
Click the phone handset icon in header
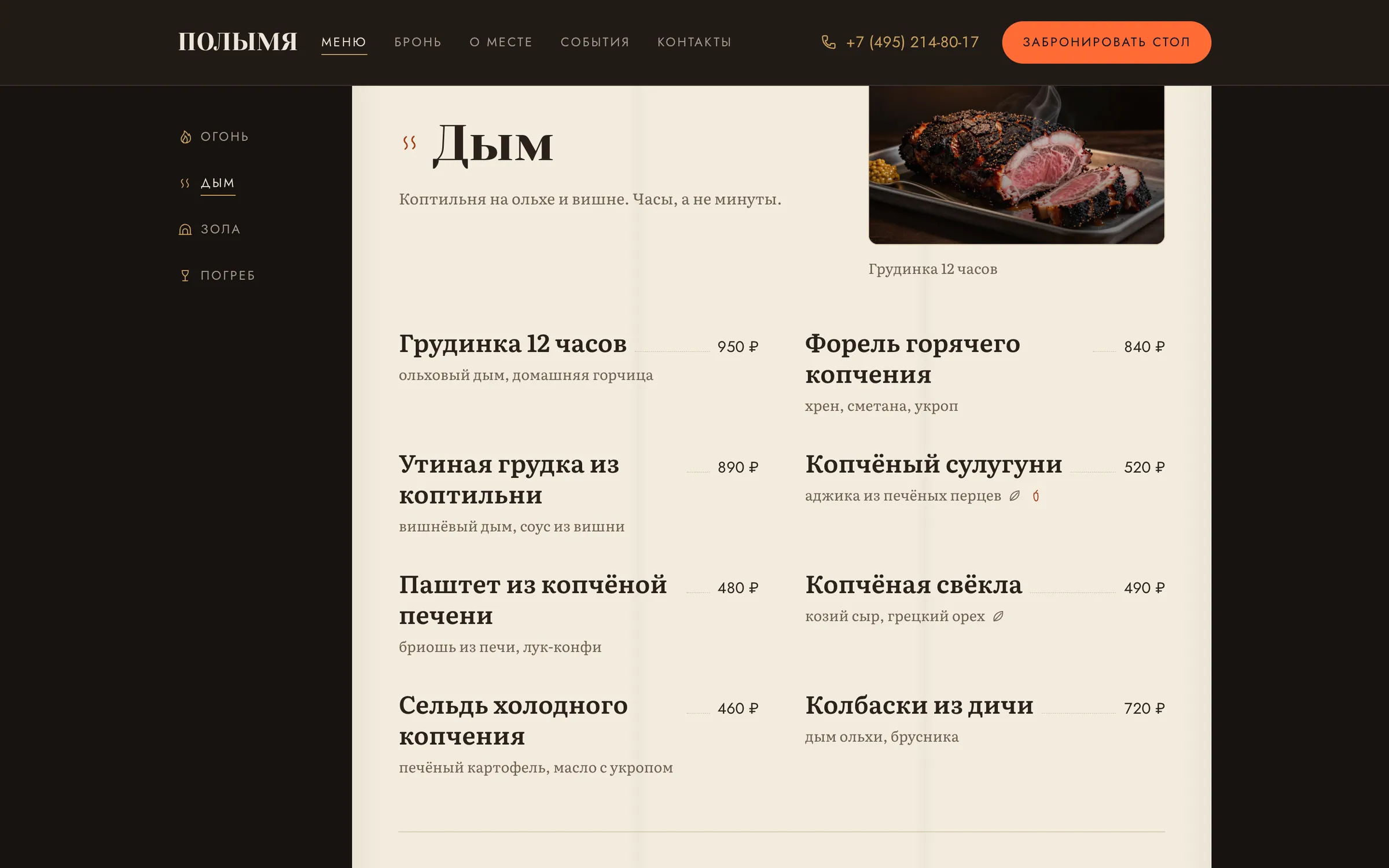[x=829, y=42]
